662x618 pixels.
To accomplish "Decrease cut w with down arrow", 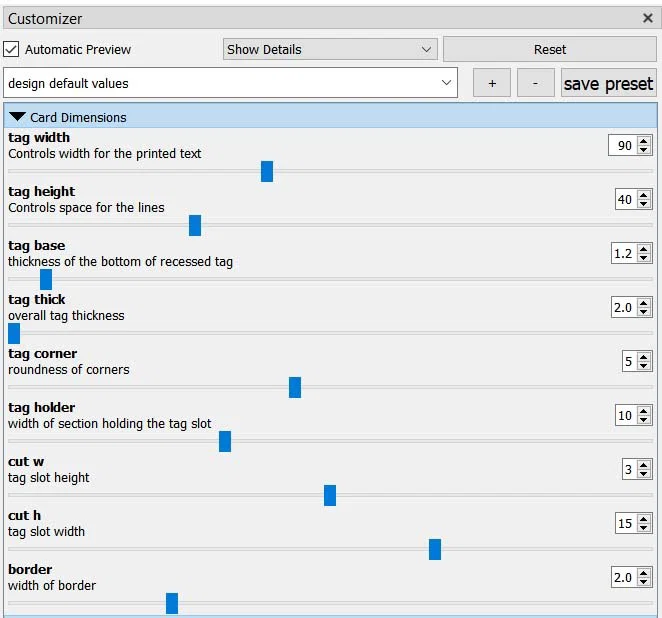I will pos(643,474).
